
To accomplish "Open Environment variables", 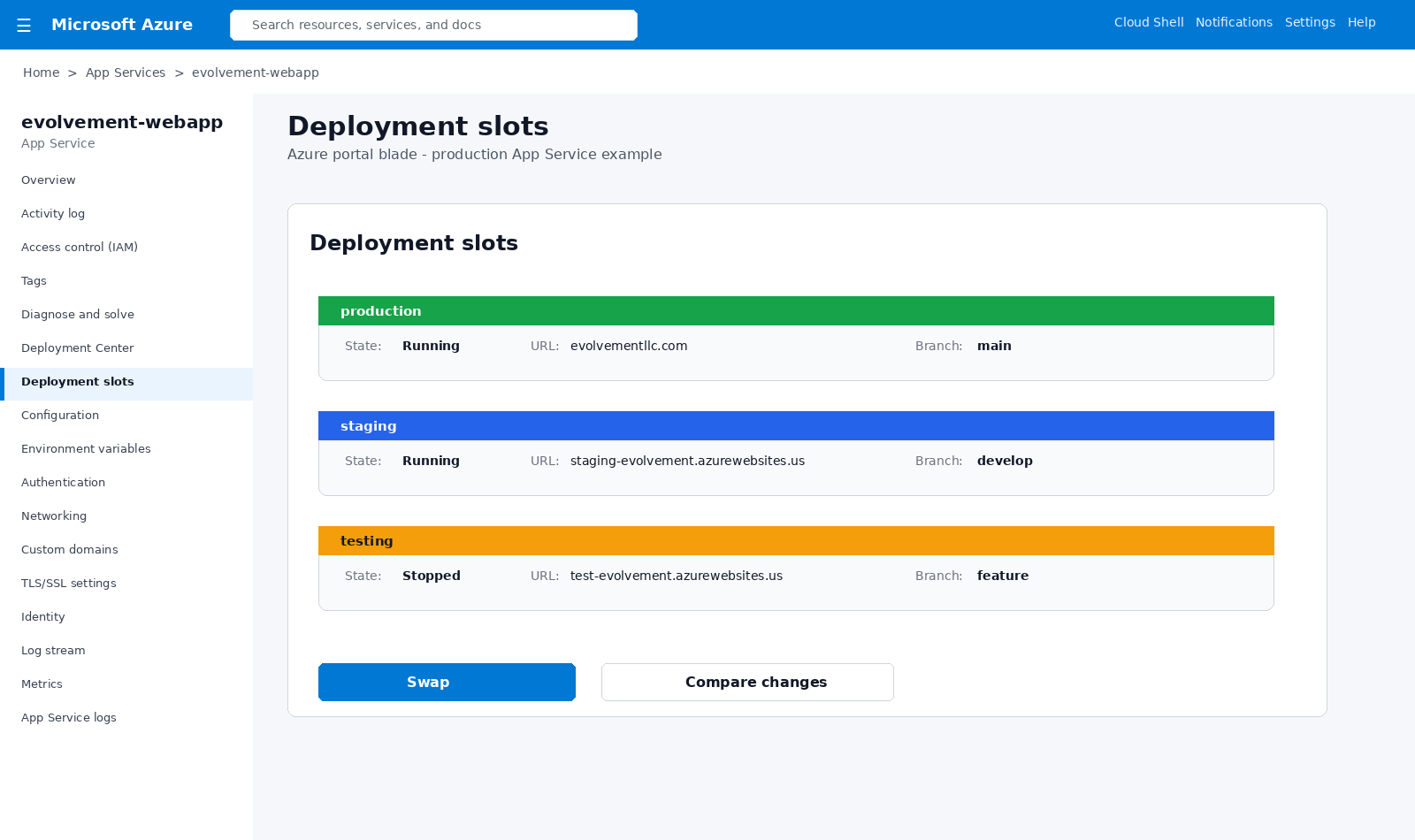I will 126,449.
